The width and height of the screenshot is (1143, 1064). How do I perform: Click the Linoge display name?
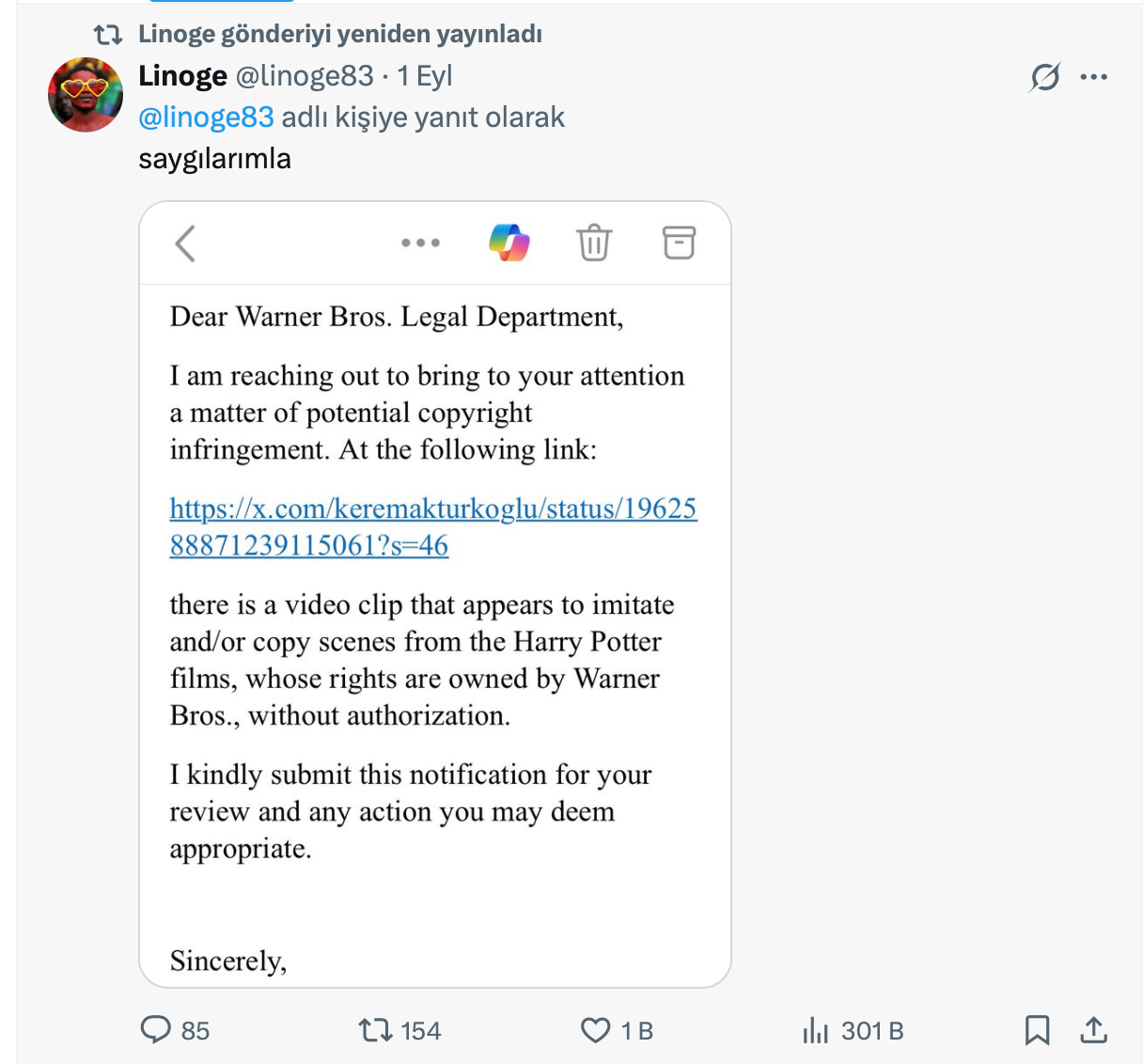click(182, 76)
